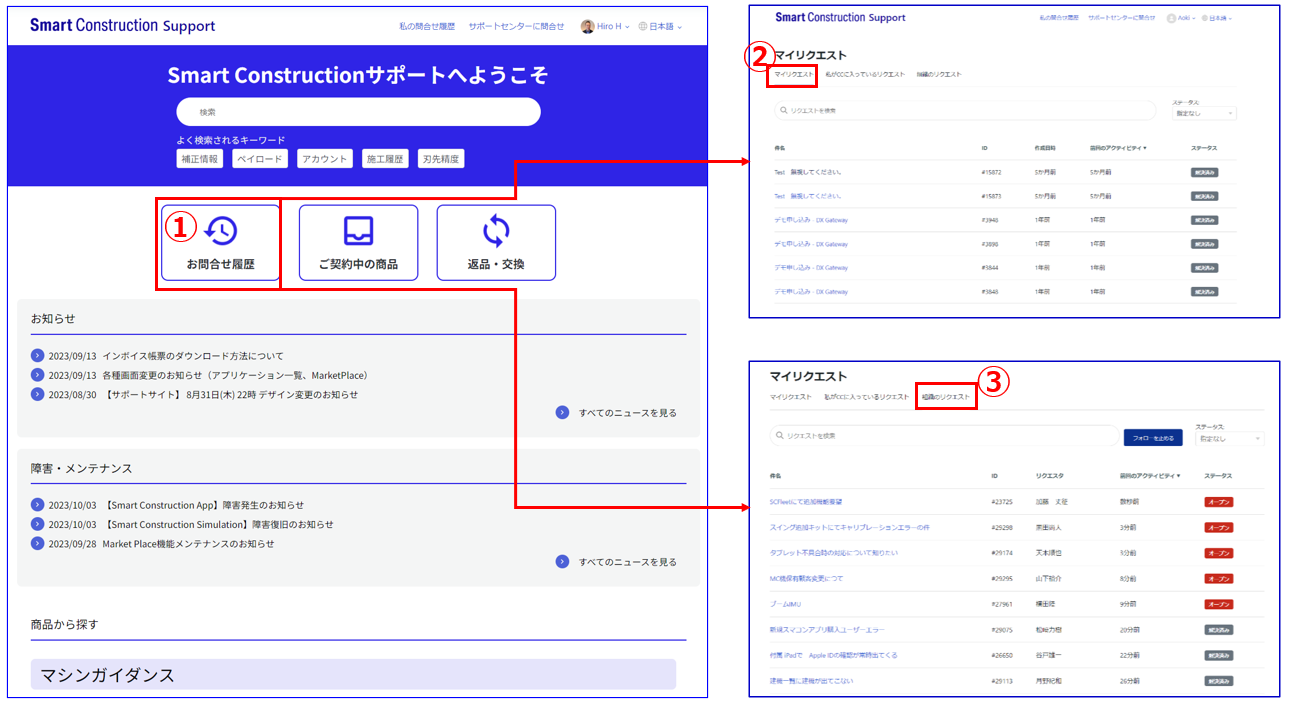The height and width of the screenshot is (708, 1290).
Task: Select 私がCCに入っているリクエスト tab in lower panel
Action: (x=866, y=397)
